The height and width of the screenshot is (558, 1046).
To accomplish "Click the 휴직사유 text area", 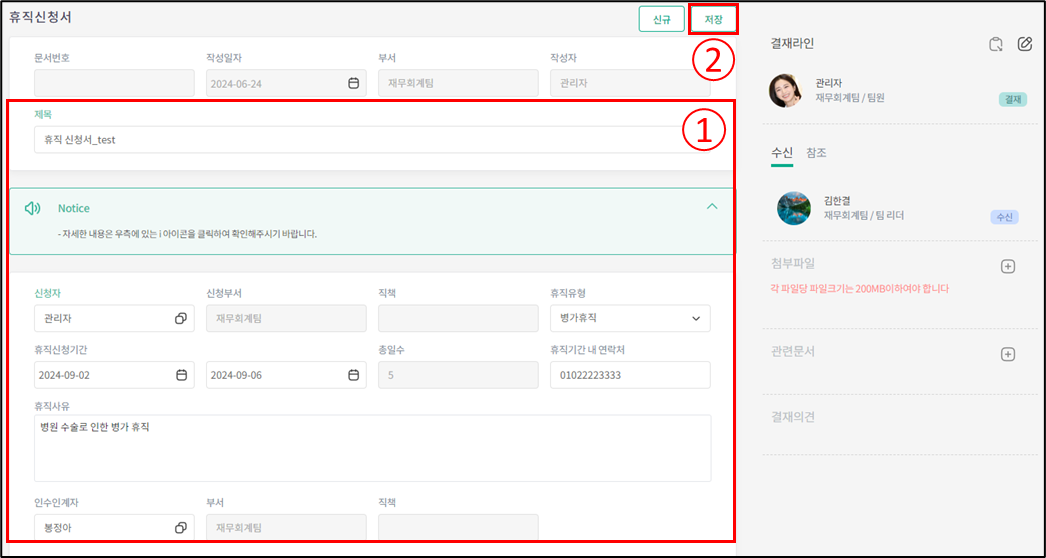I will click(x=372, y=448).
